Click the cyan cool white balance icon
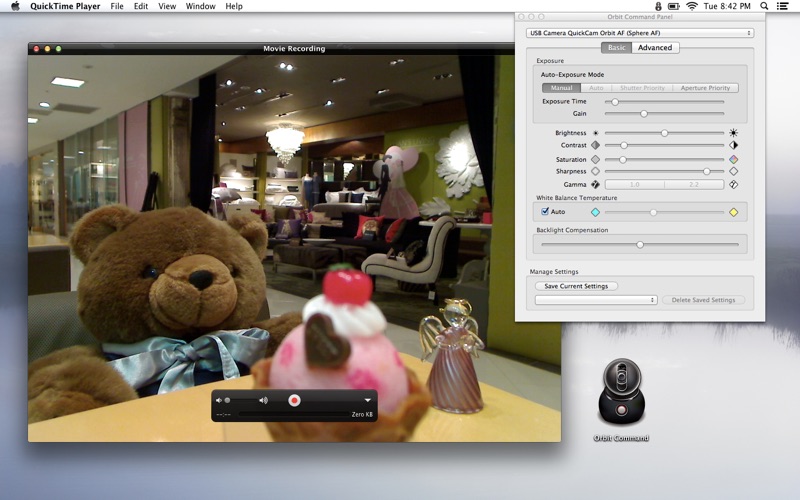 click(595, 212)
